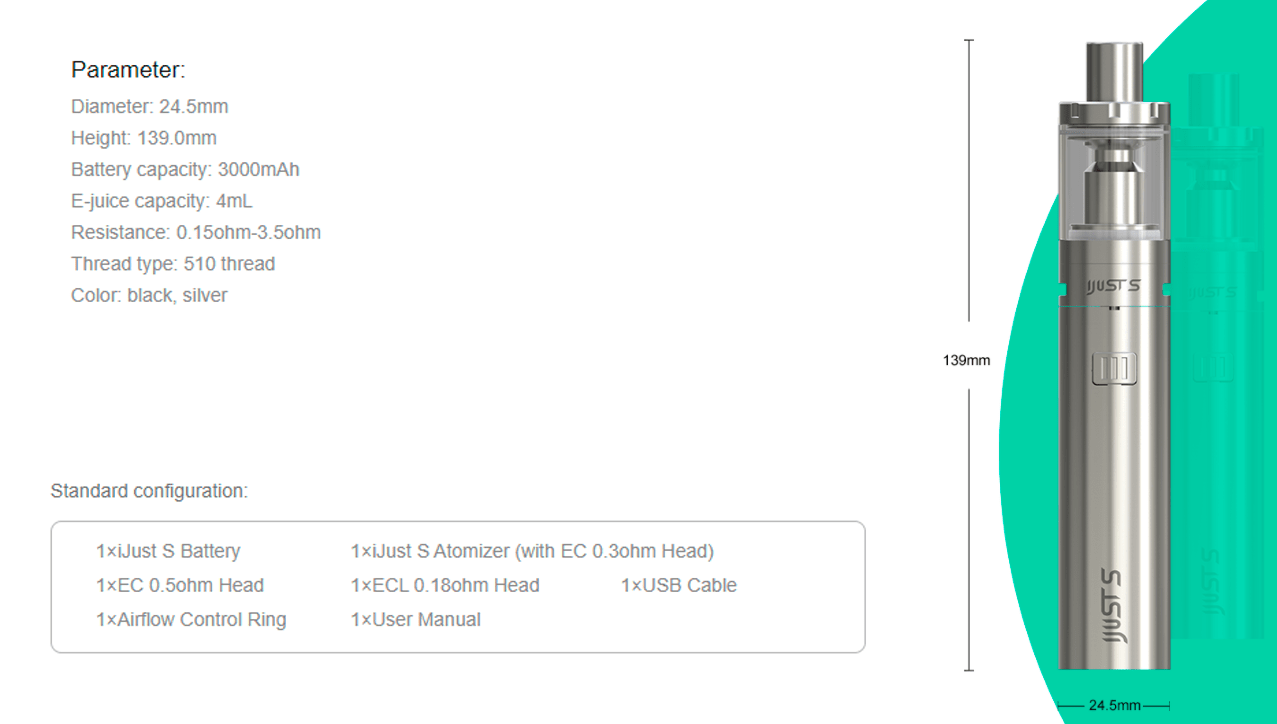1277x724 pixels.
Task: Click the 24.5mm diameter dimension label
Action: 1114,705
